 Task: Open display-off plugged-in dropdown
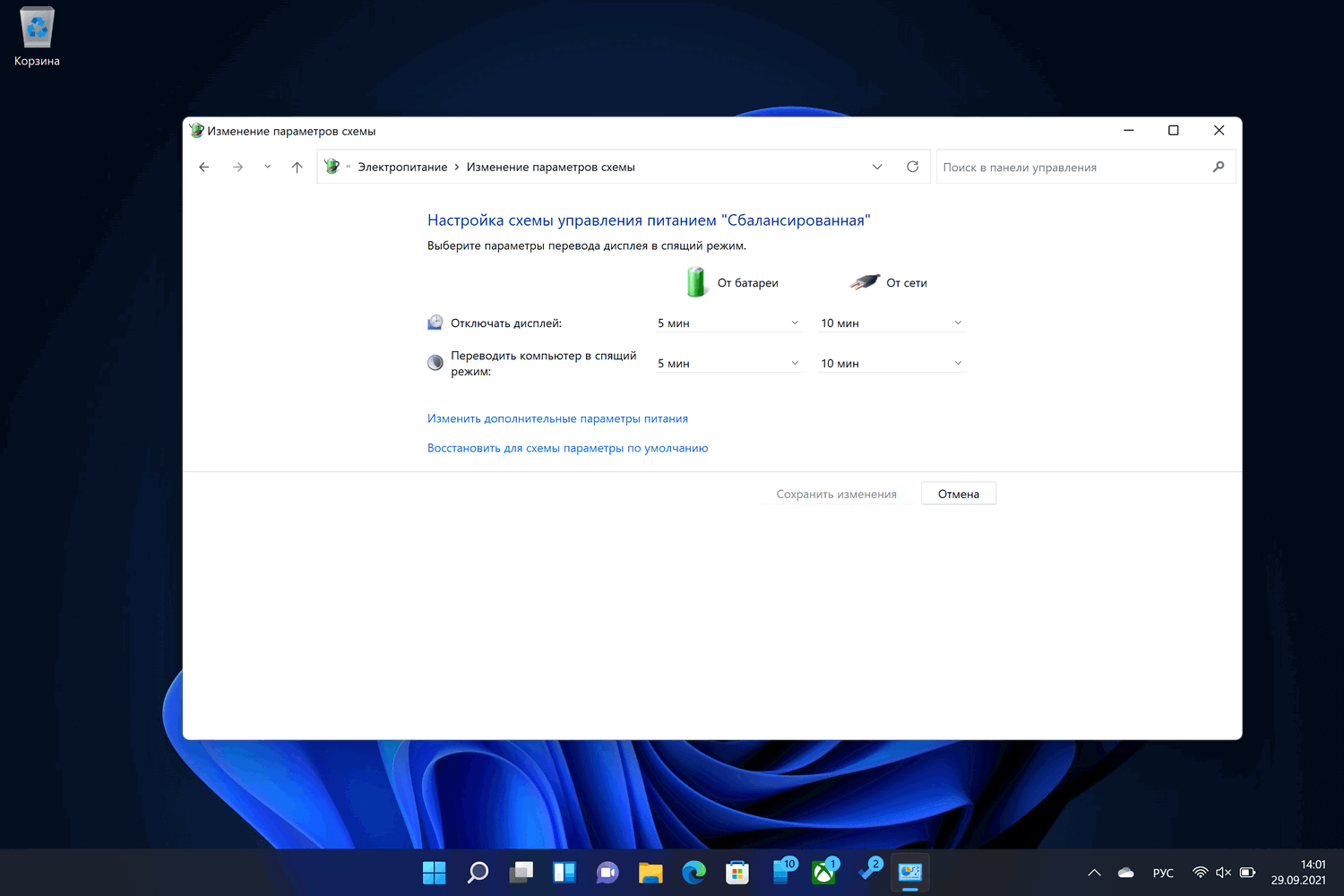[892, 323]
